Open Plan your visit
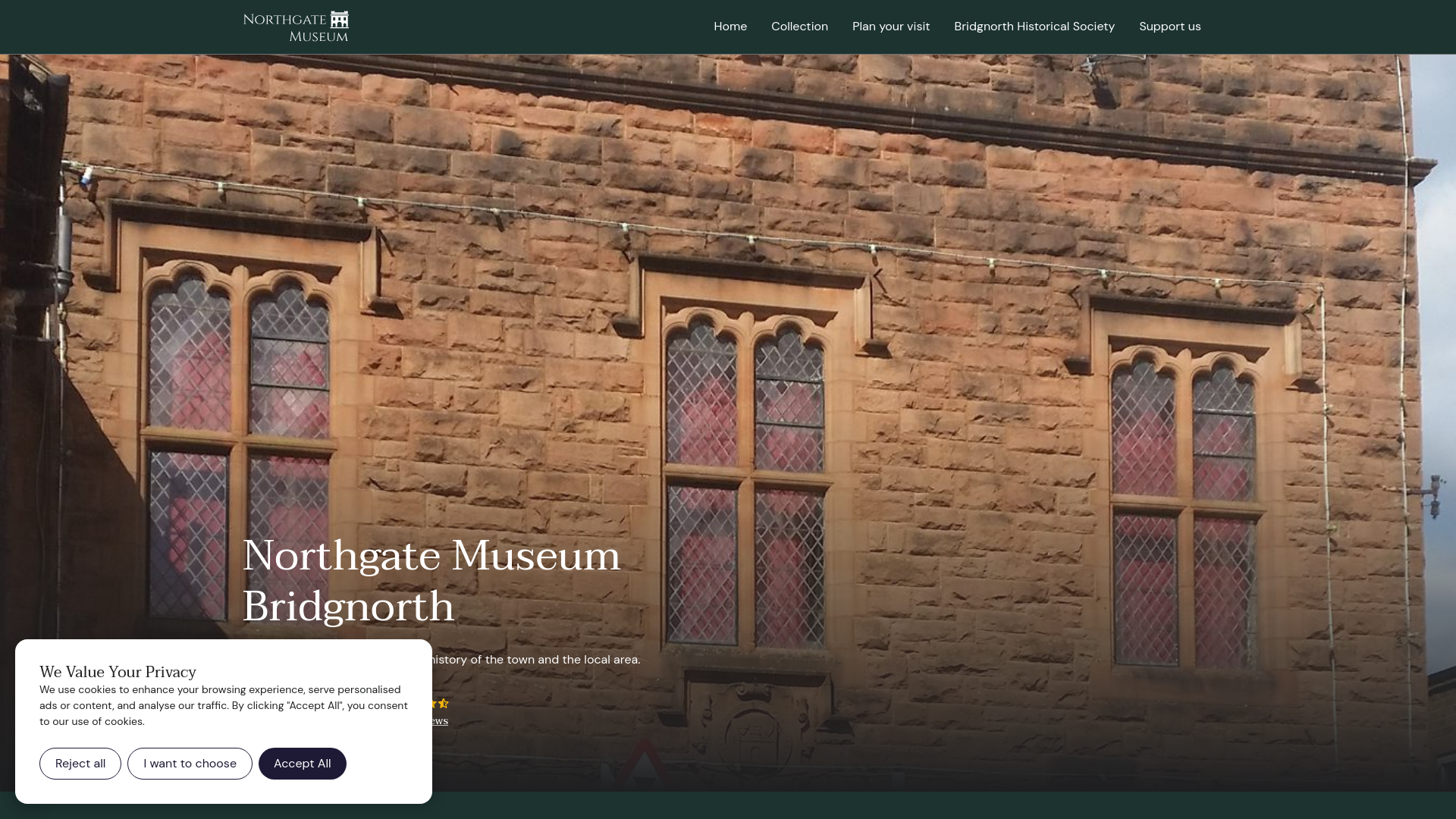Image resolution: width=1456 pixels, height=819 pixels. pyautogui.click(x=891, y=27)
